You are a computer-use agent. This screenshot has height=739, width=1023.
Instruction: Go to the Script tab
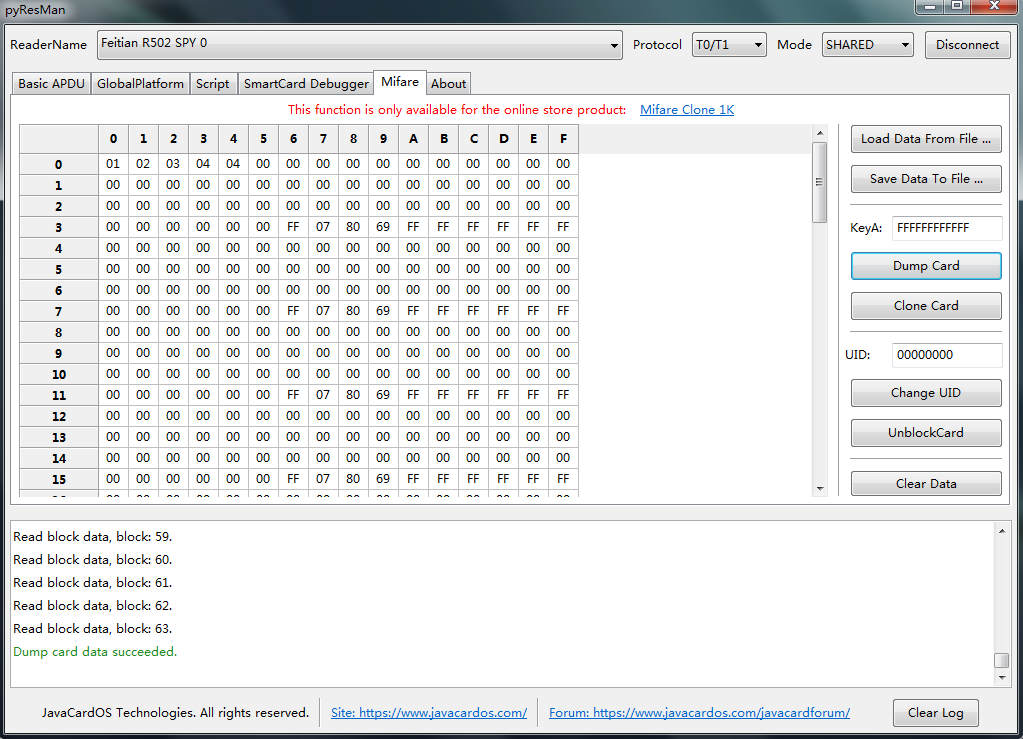(x=212, y=84)
